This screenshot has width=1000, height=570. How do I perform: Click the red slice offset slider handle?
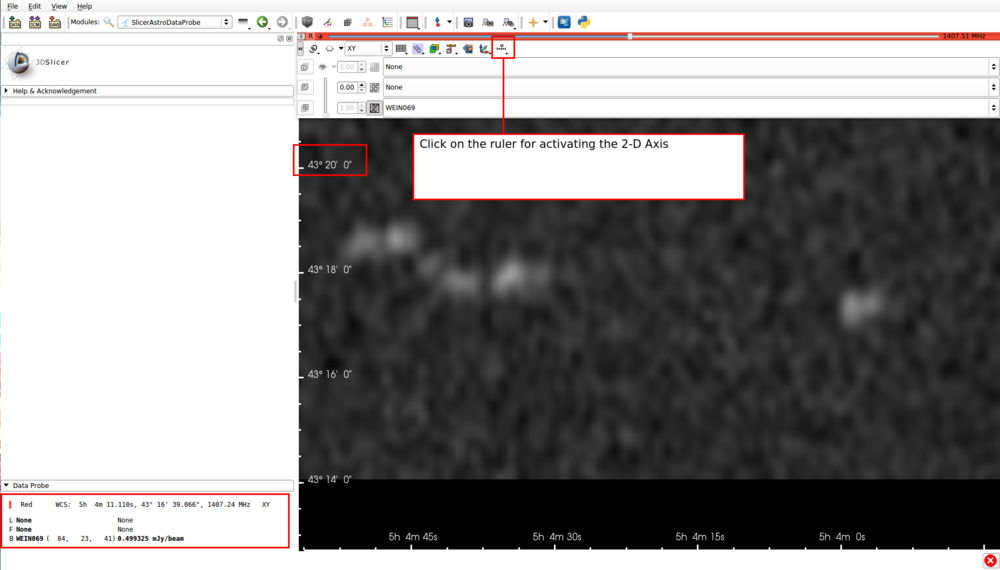(630, 36)
